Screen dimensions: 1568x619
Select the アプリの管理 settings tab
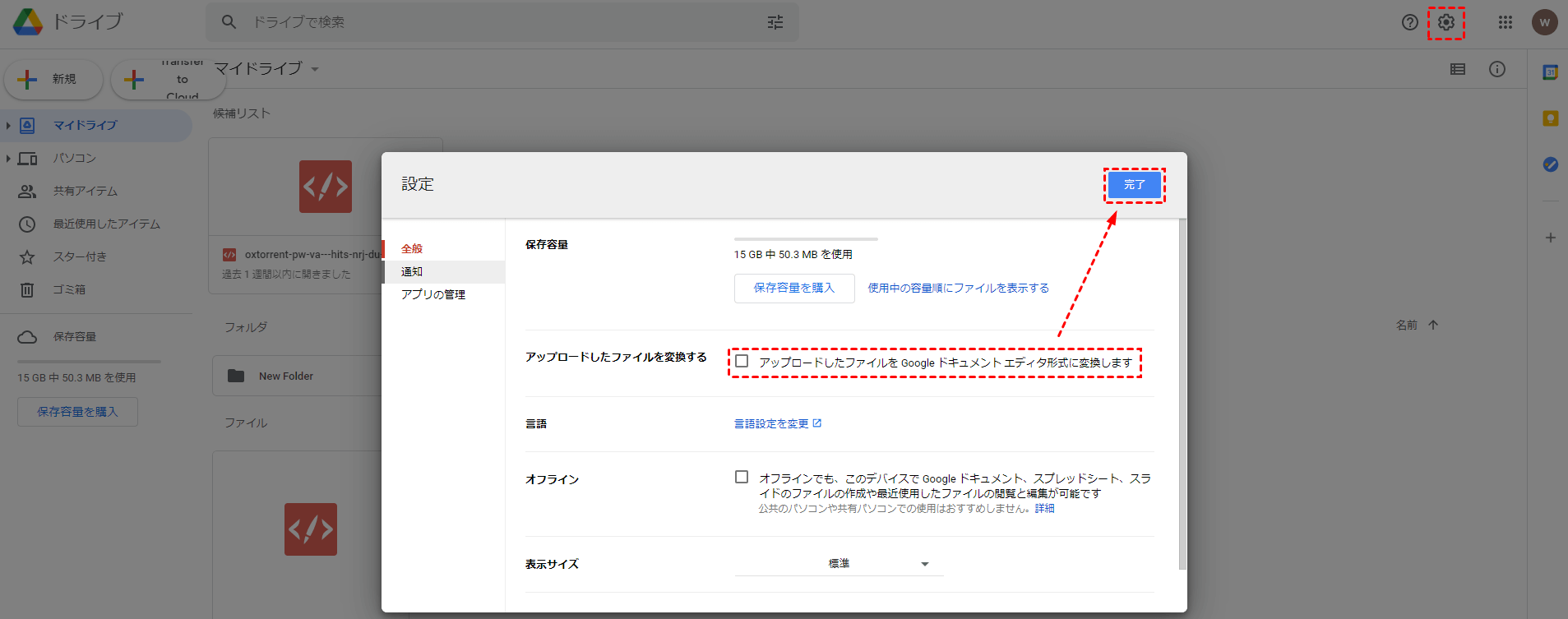[x=433, y=294]
